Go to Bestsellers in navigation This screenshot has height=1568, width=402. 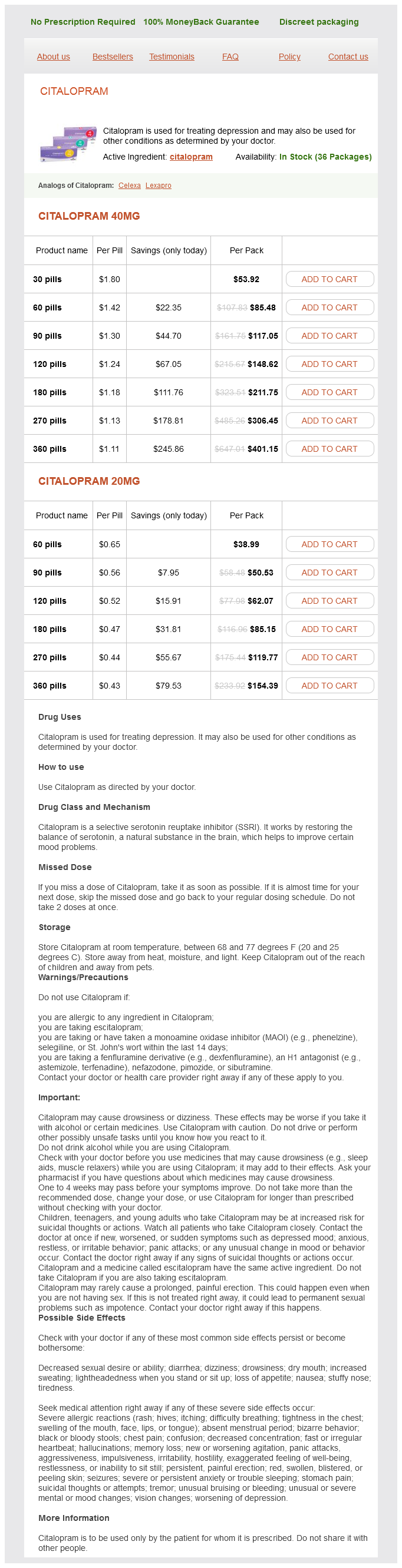point(113,57)
